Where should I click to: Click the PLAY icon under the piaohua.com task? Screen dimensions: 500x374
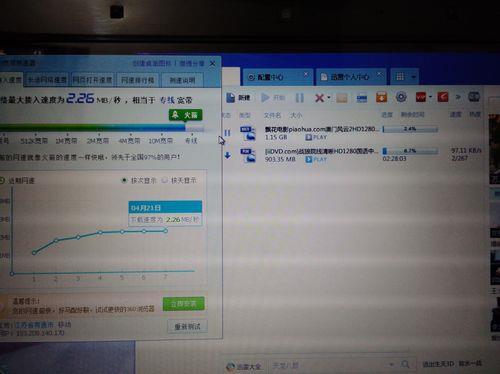(x=309, y=137)
